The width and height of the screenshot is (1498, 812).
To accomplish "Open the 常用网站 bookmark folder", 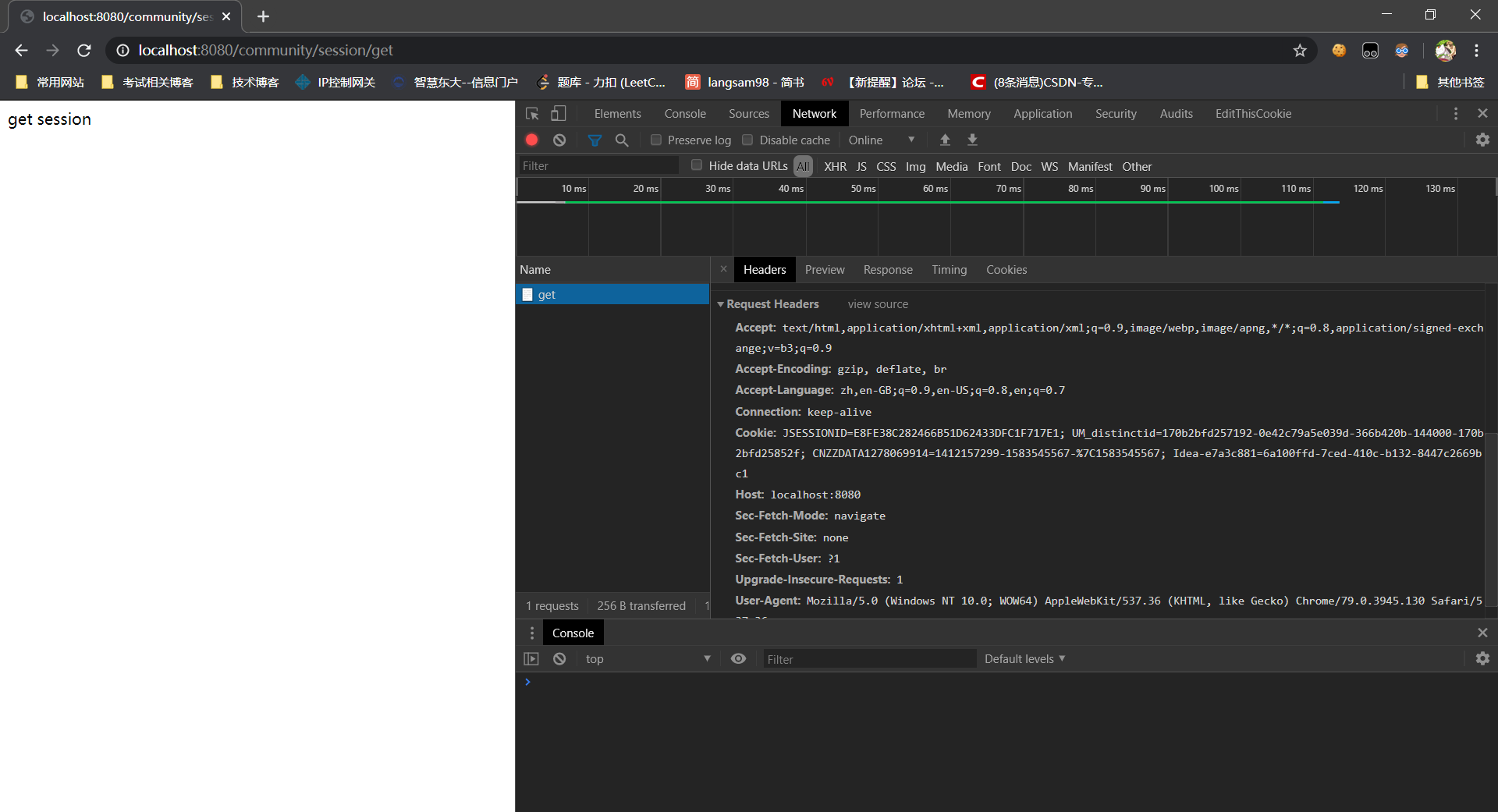I will pos(50,82).
